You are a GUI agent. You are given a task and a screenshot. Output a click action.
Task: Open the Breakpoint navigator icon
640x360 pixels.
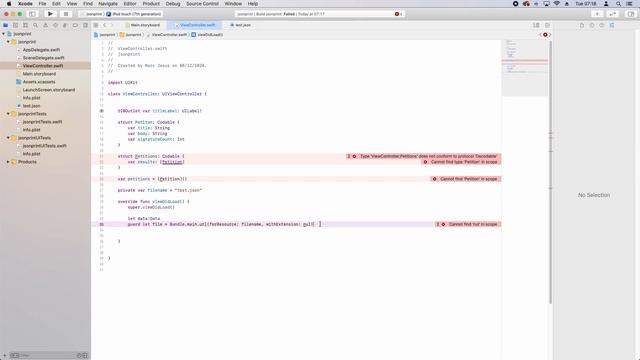[x=75, y=25]
